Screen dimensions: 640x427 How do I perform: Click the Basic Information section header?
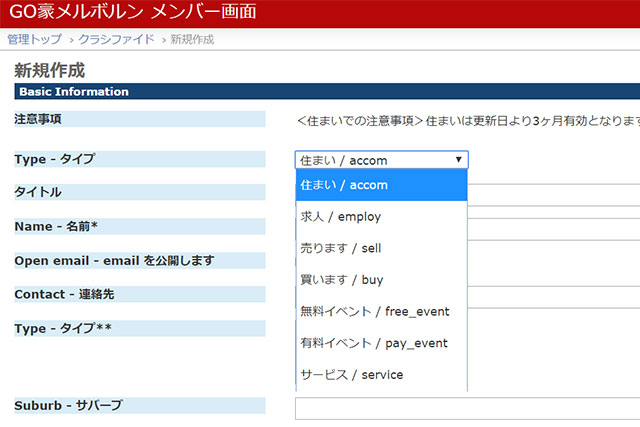coord(74,92)
